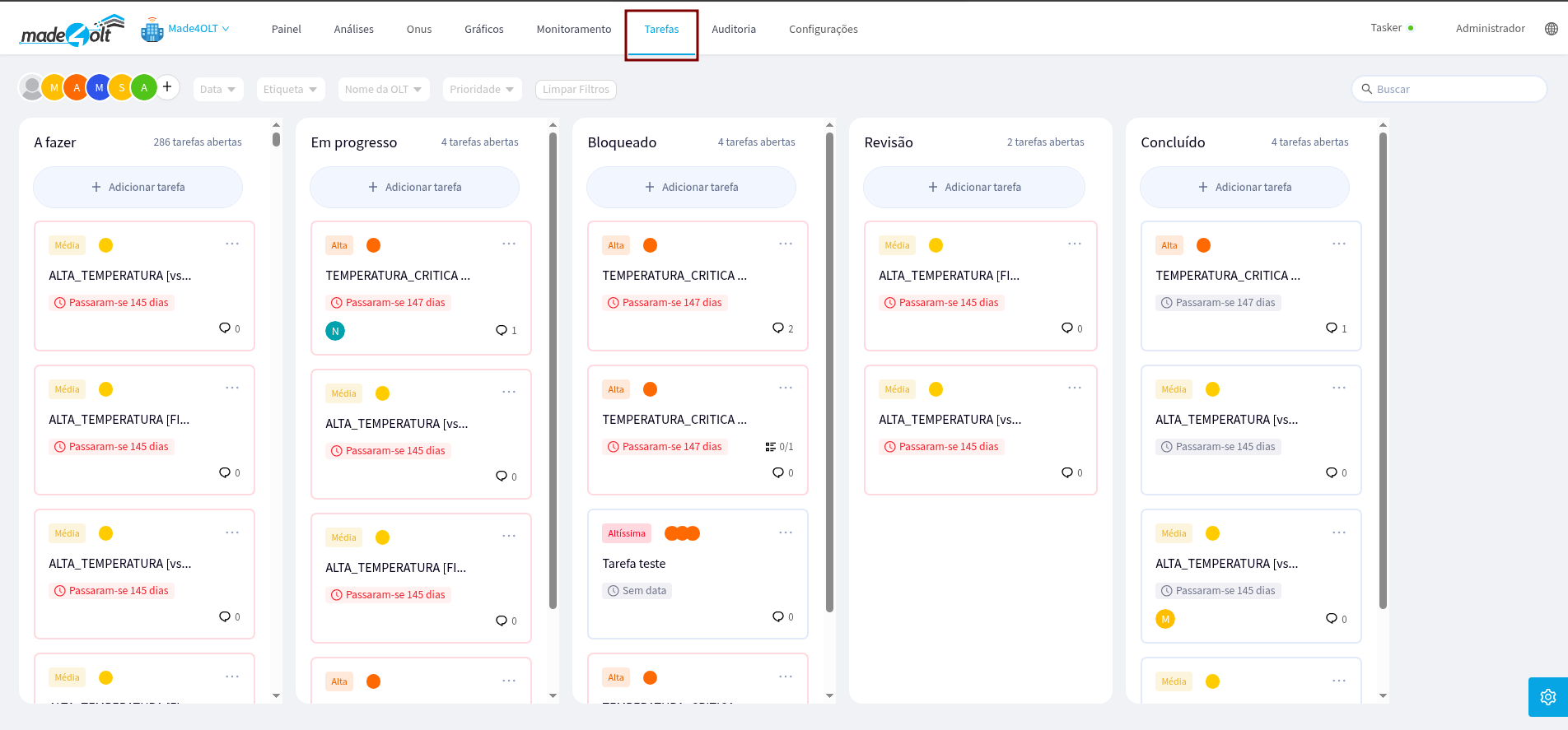Viewport: 1568px width, 730px height.
Task: Switch to the Monitoramento tab
Action: tap(573, 29)
